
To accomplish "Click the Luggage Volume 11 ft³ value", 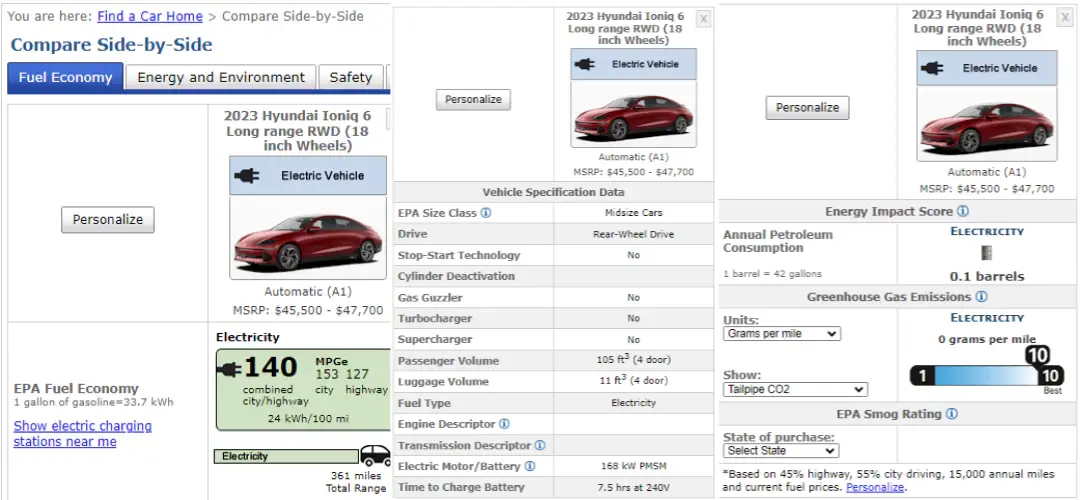I will pyautogui.click(x=634, y=380).
